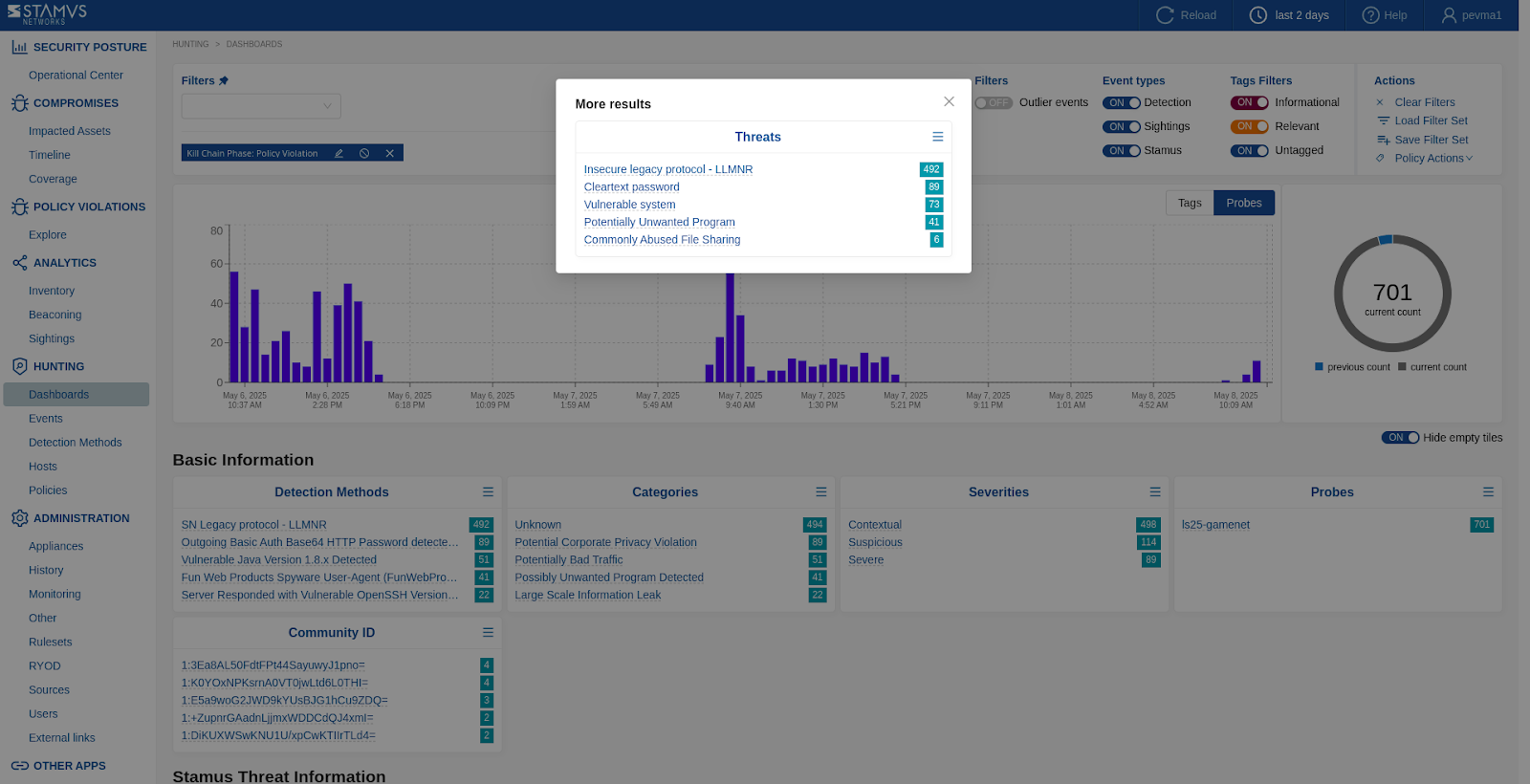Click the Clear Filters action link
Viewport: 1530px width, 784px height.
pyautogui.click(x=1424, y=102)
